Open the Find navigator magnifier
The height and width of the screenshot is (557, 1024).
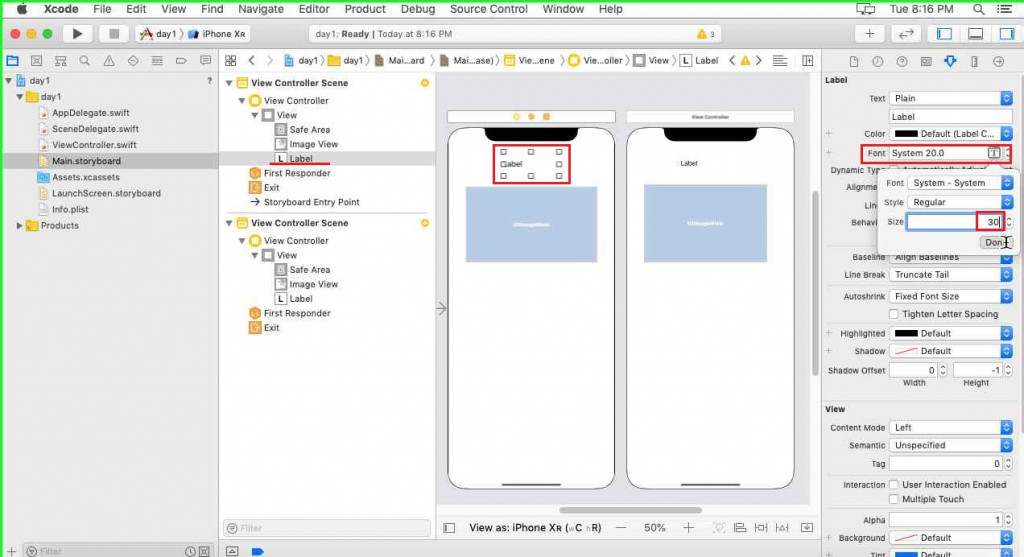pos(84,61)
